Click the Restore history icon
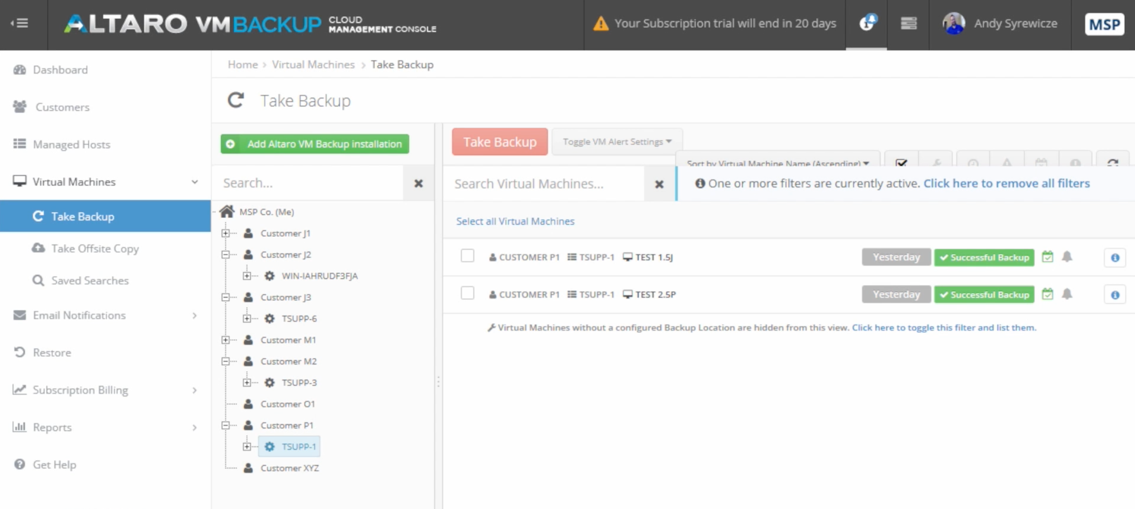This screenshot has width=1135, height=509. click(20, 353)
